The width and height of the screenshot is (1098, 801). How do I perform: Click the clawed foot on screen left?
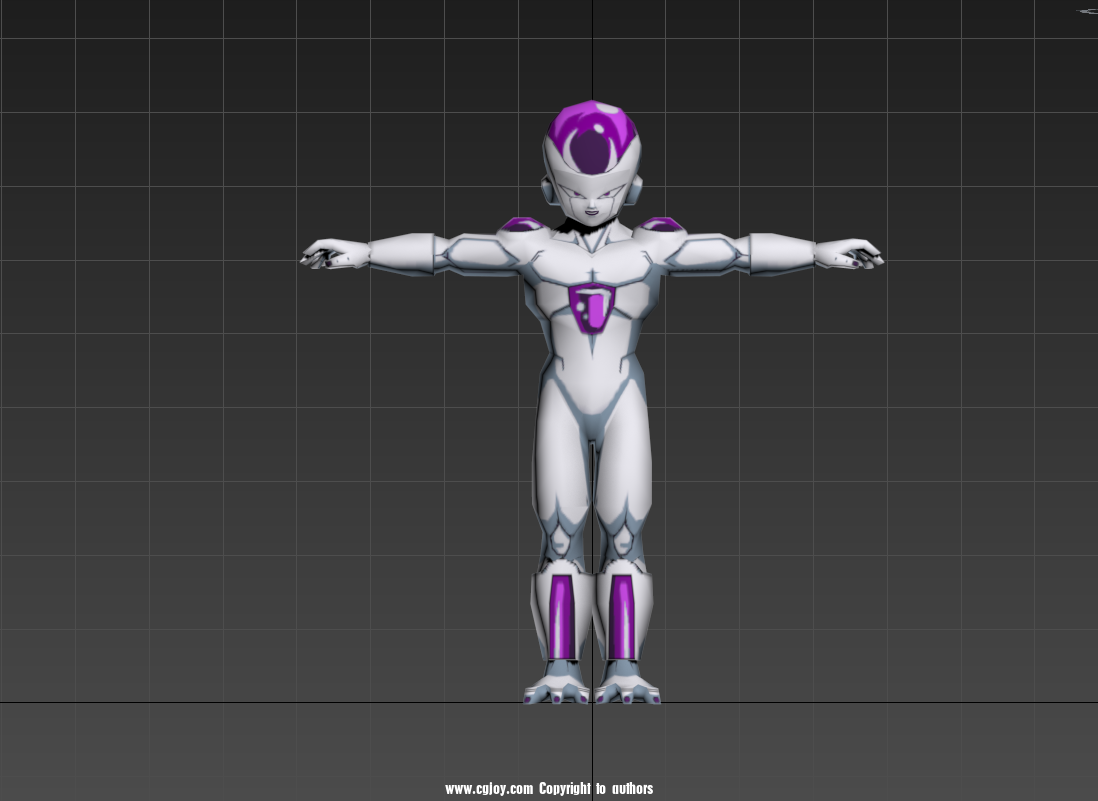[558, 688]
